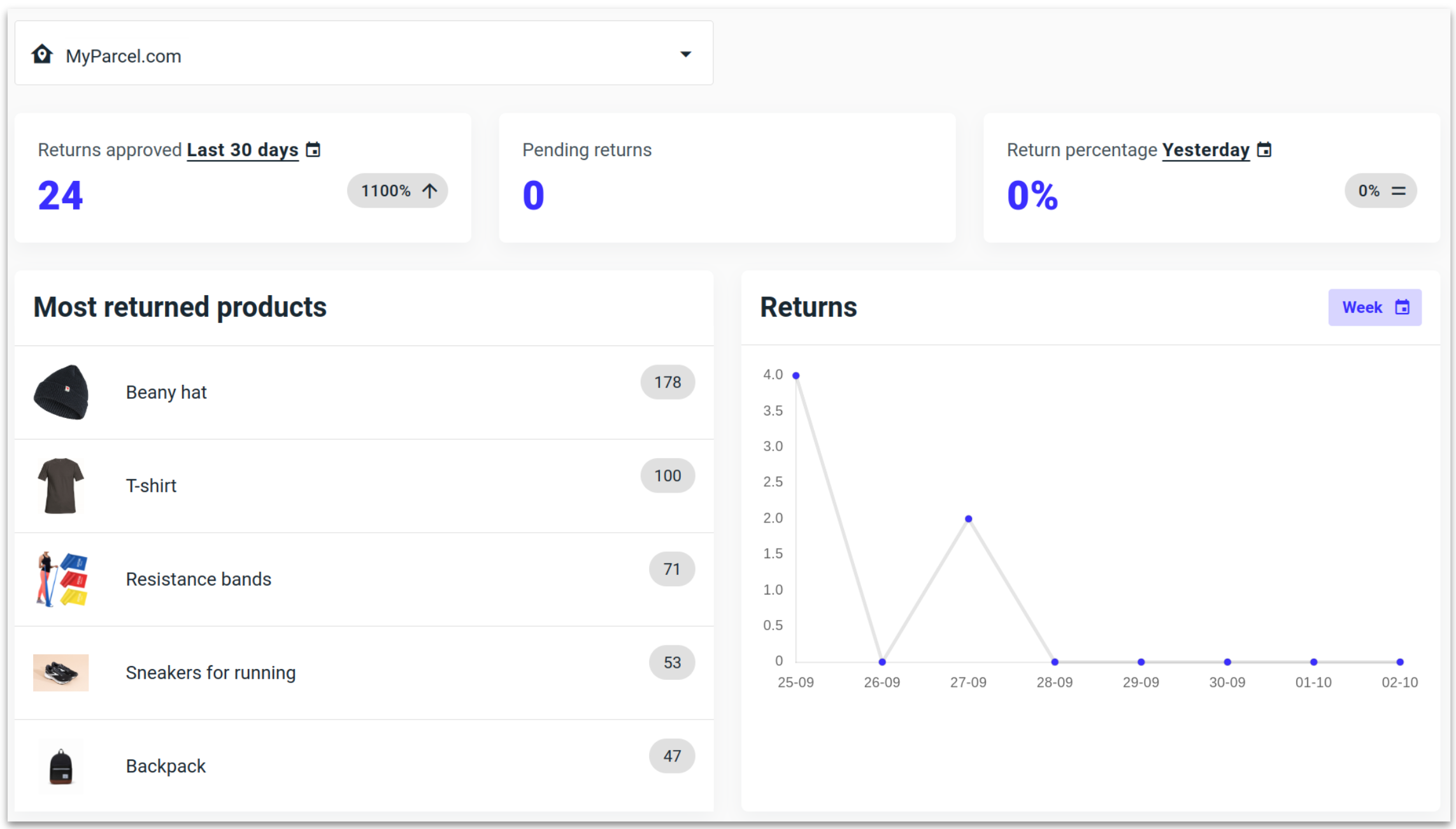Click the home icon next to MyParcel.com
Image resolution: width=1456 pixels, height=829 pixels.
pyautogui.click(x=42, y=54)
